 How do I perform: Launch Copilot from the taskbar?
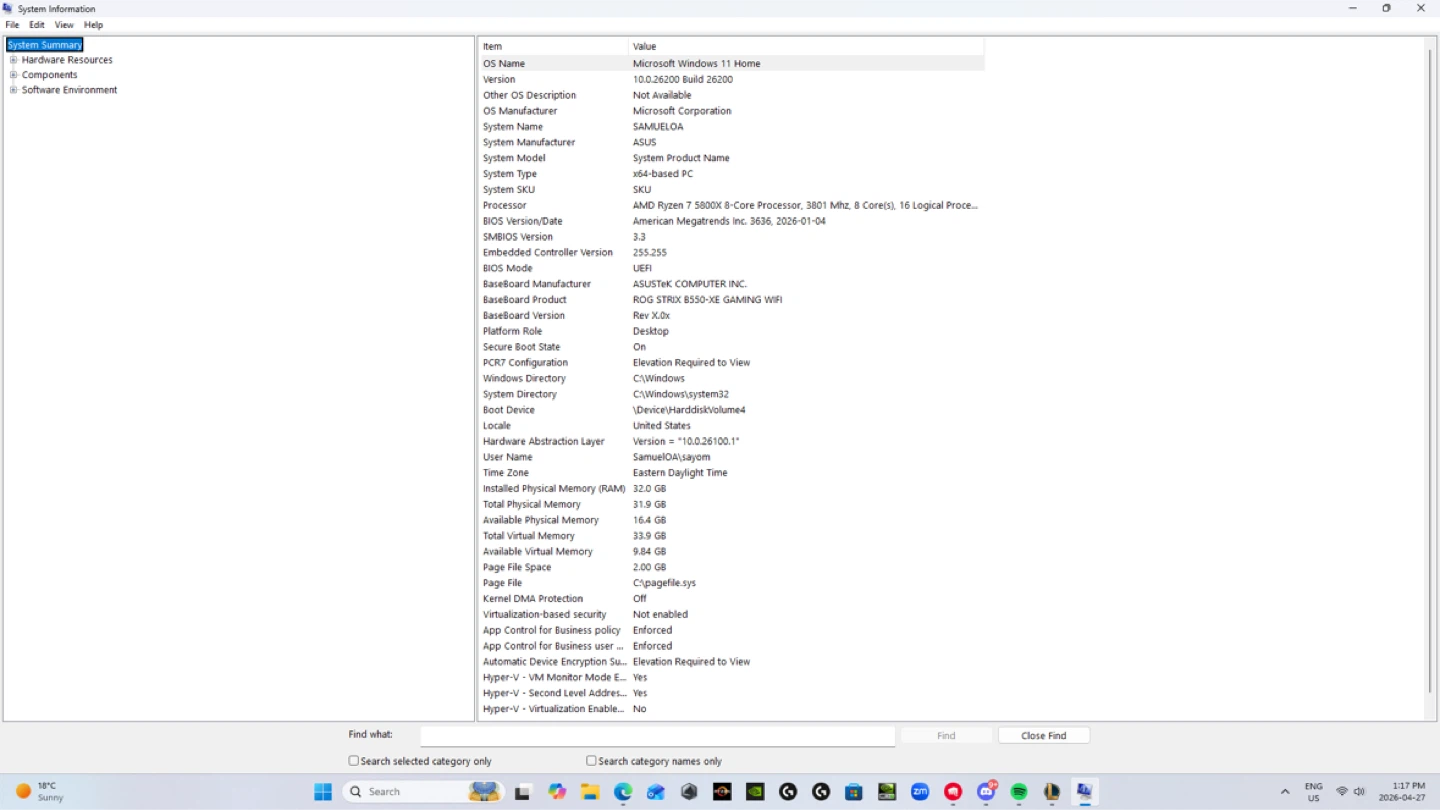pyautogui.click(x=557, y=792)
